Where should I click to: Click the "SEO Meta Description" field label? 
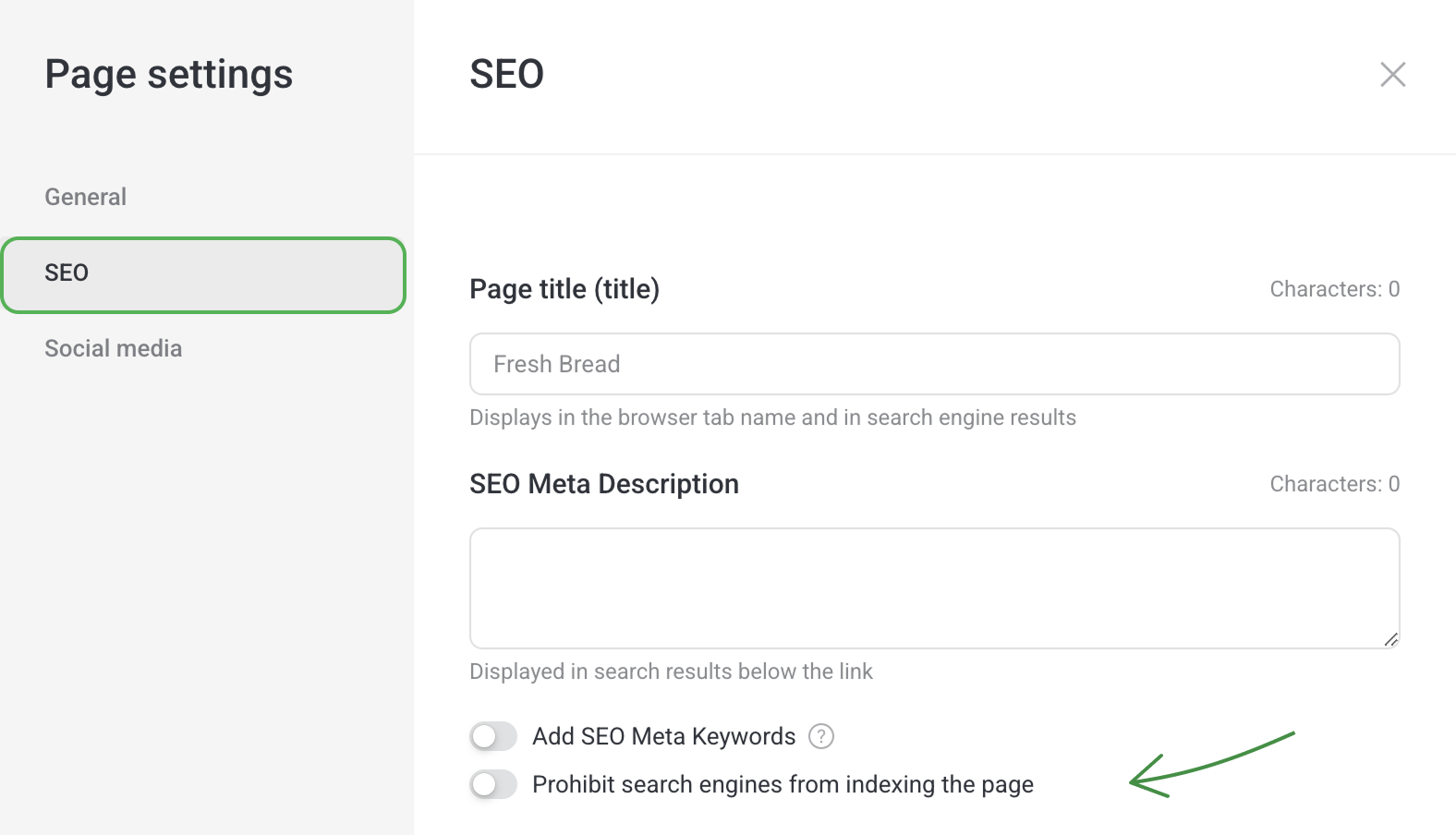point(604,484)
